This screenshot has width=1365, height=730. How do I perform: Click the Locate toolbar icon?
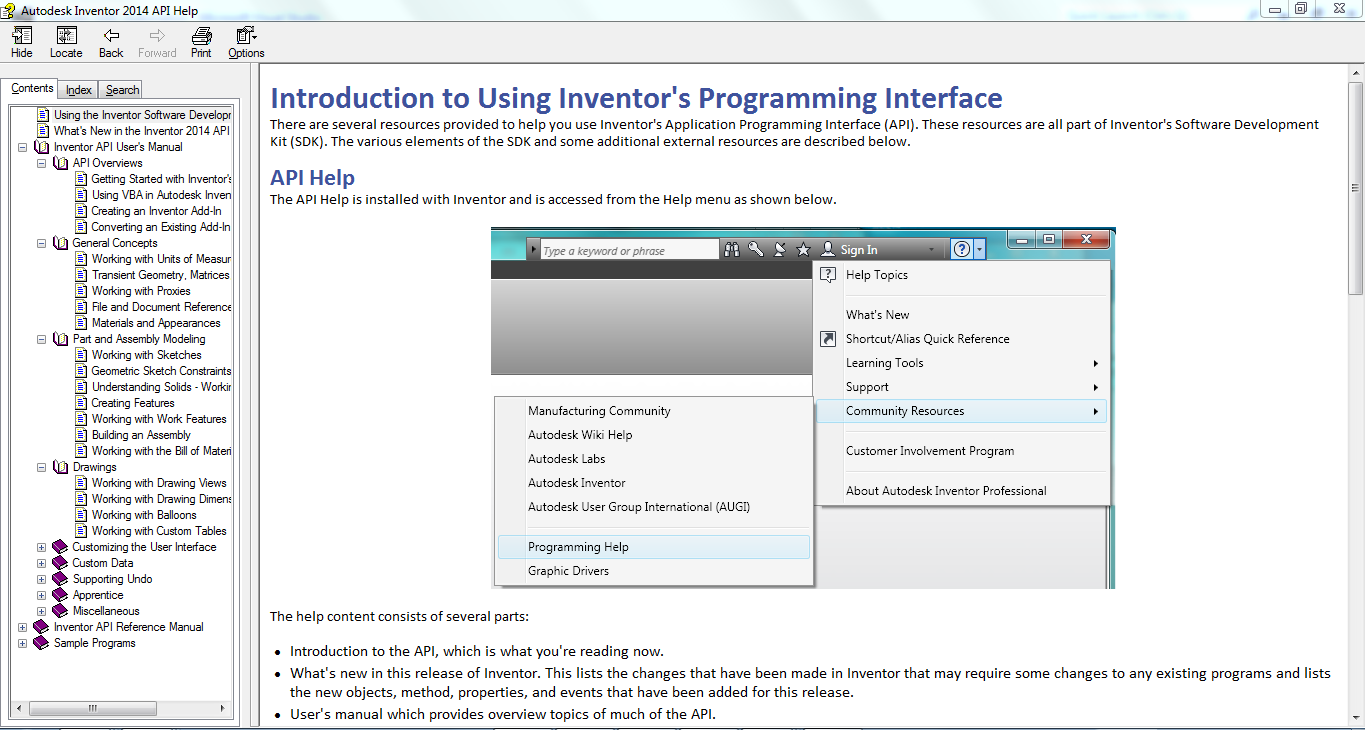point(66,36)
